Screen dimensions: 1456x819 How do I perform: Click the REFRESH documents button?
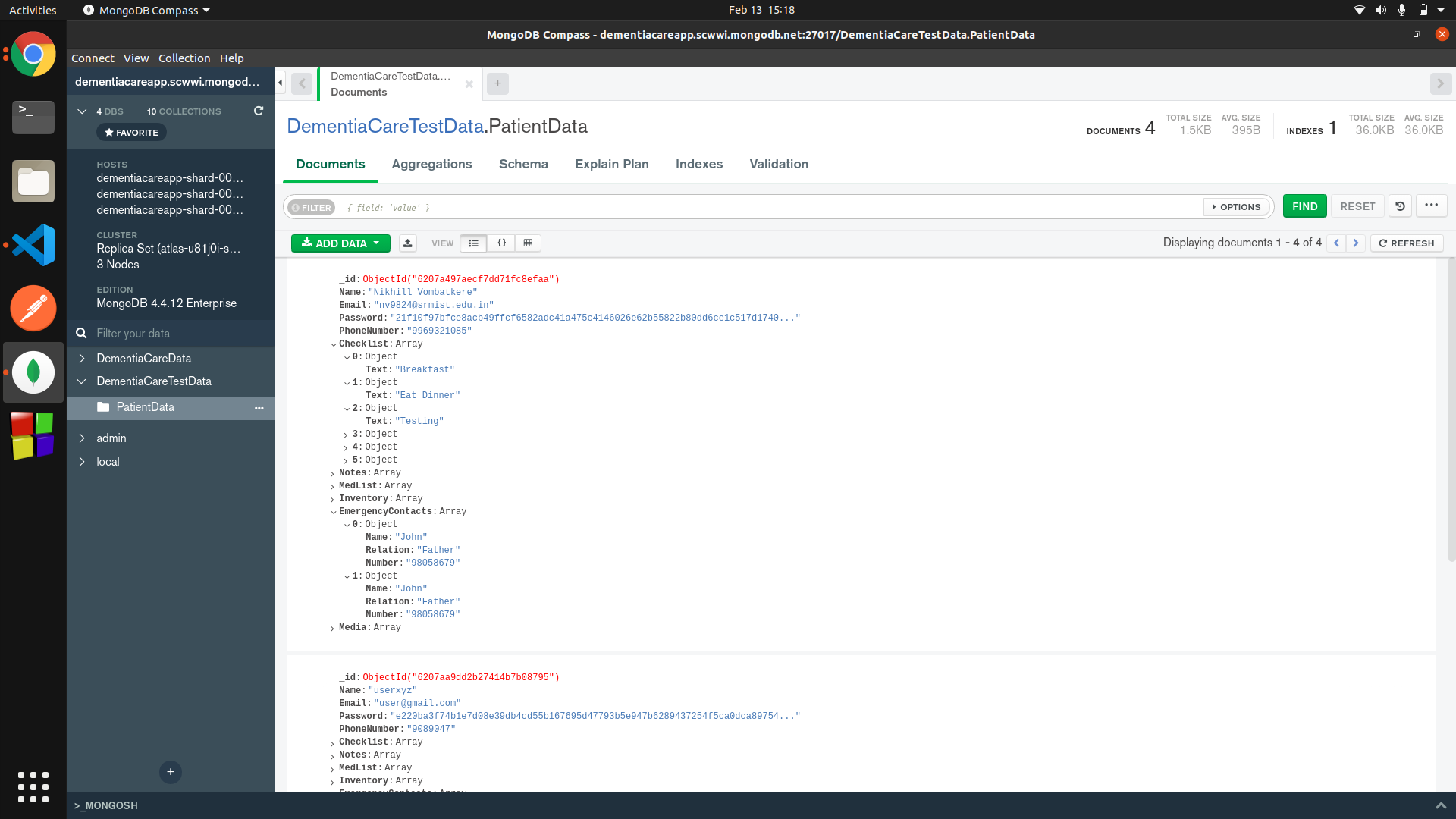(1407, 243)
